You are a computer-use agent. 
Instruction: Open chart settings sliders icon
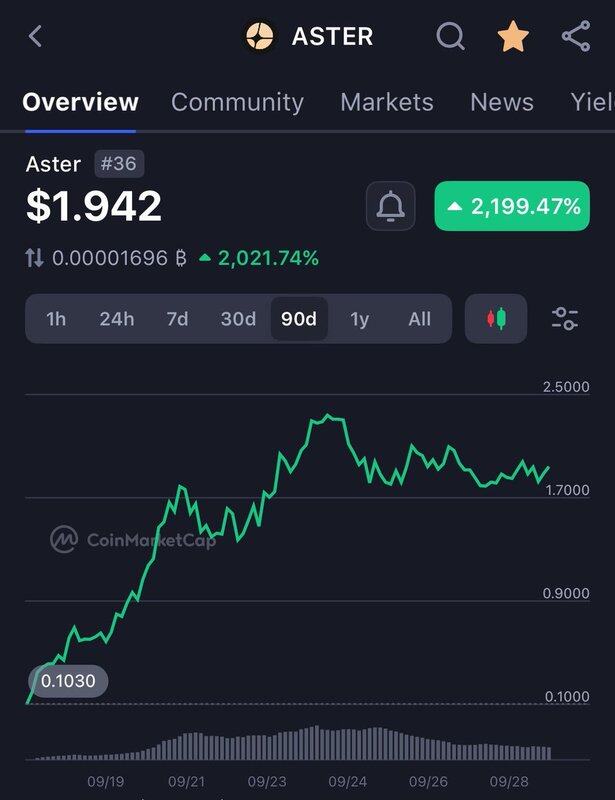[565, 319]
